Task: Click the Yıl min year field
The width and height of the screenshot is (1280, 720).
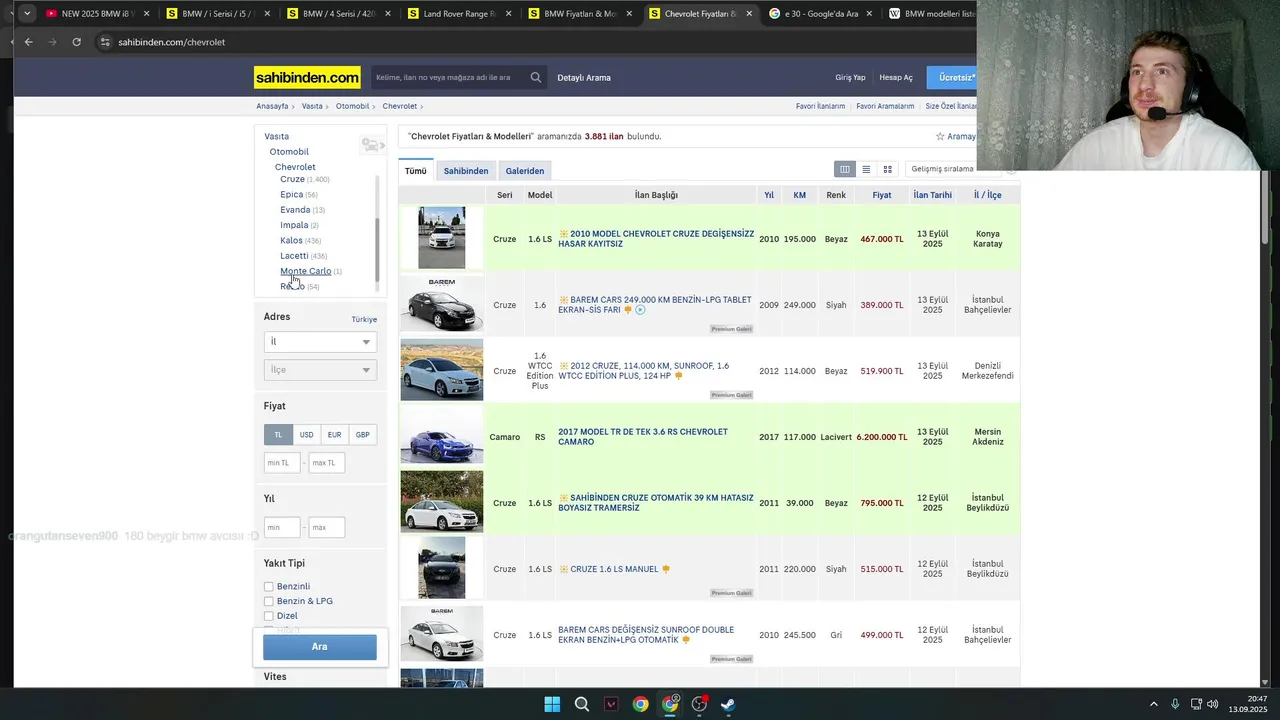Action: click(x=282, y=527)
